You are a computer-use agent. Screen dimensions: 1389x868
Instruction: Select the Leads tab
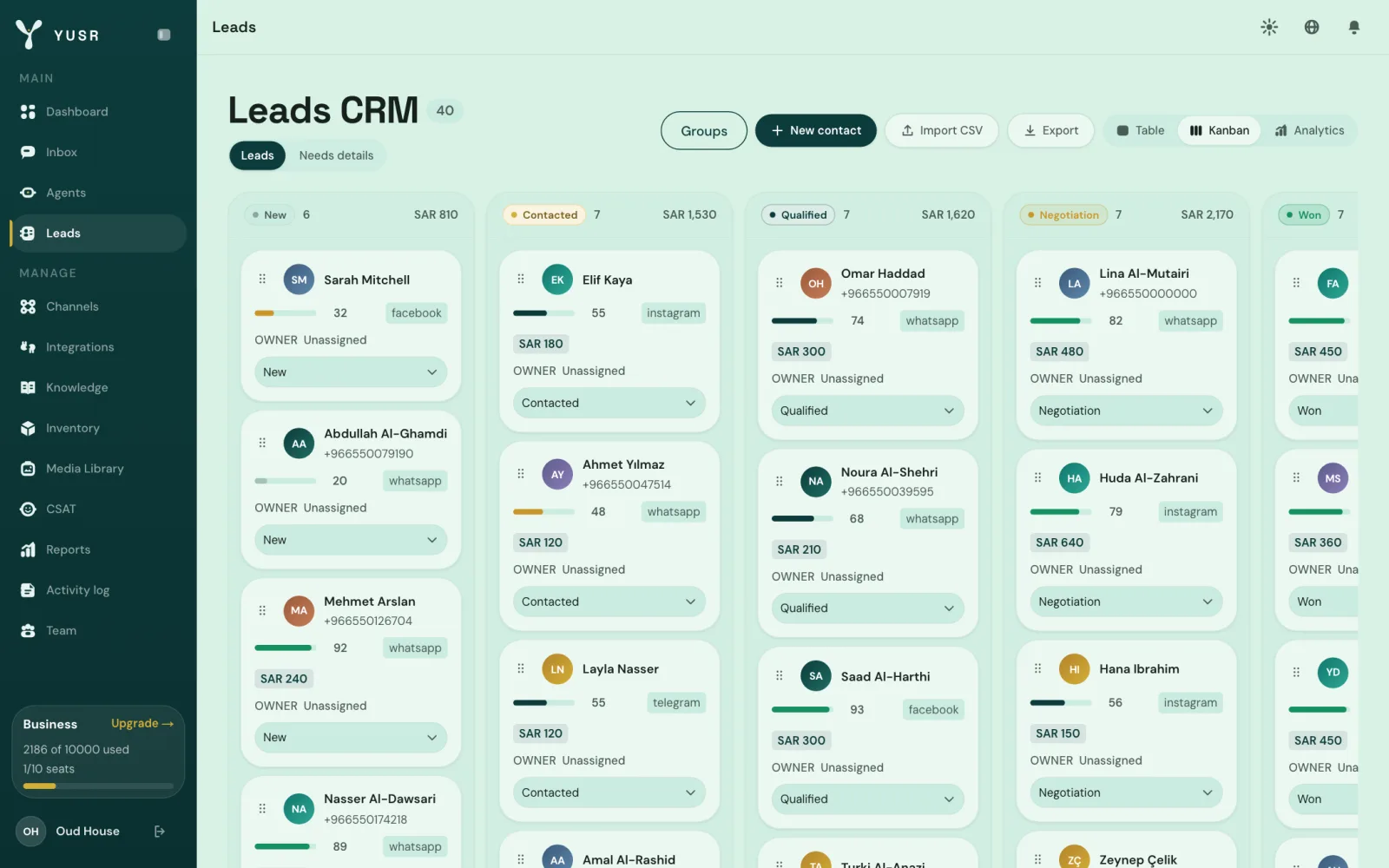click(x=257, y=155)
